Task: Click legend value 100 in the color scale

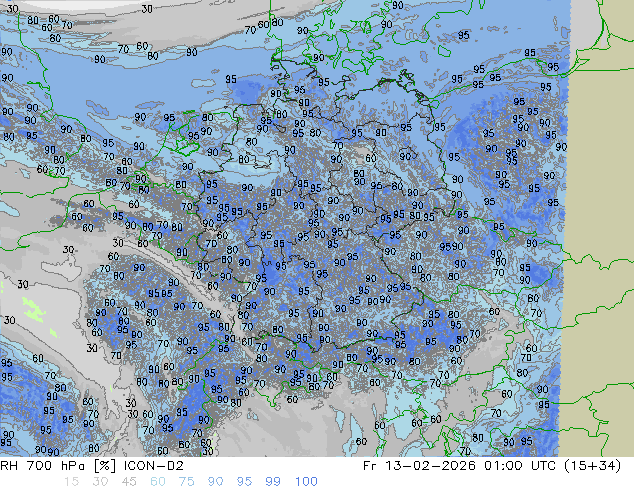Action: [306, 482]
